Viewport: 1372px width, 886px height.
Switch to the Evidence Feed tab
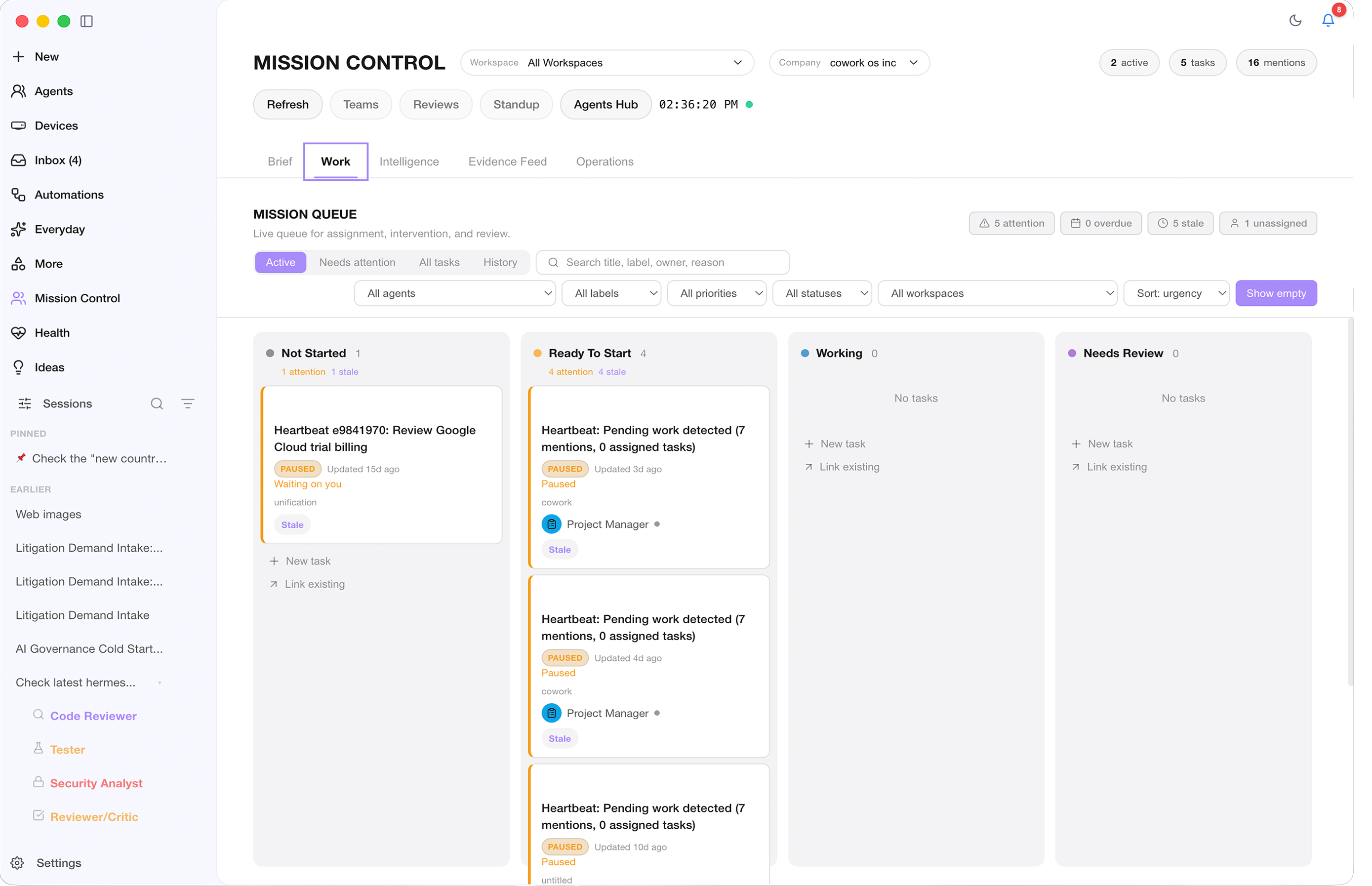pyautogui.click(x=507, y=161)
